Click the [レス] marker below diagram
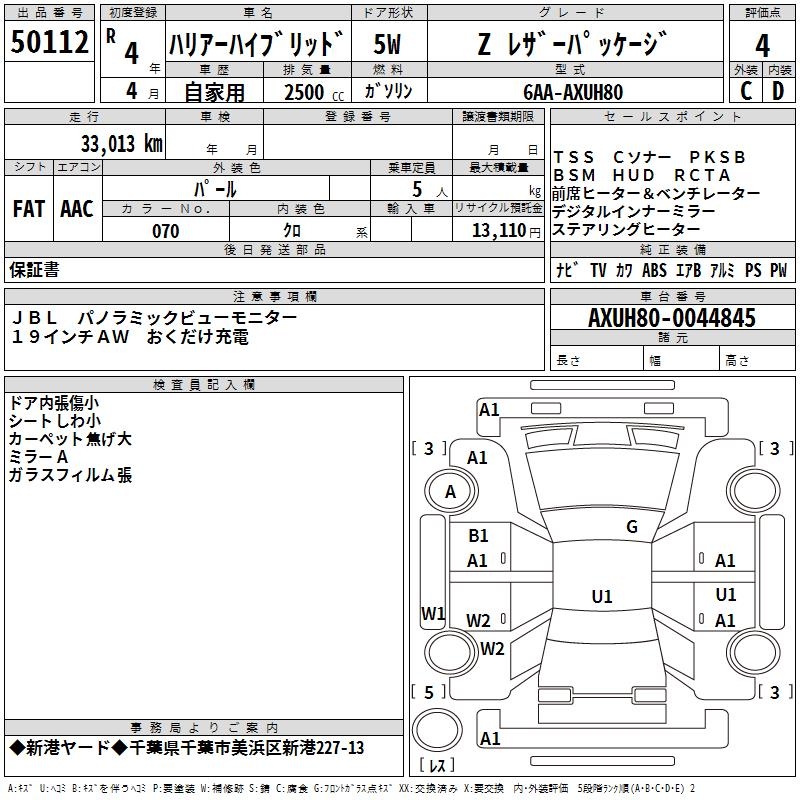Screen dimensions: 800x800 click(x=436, y=766)
